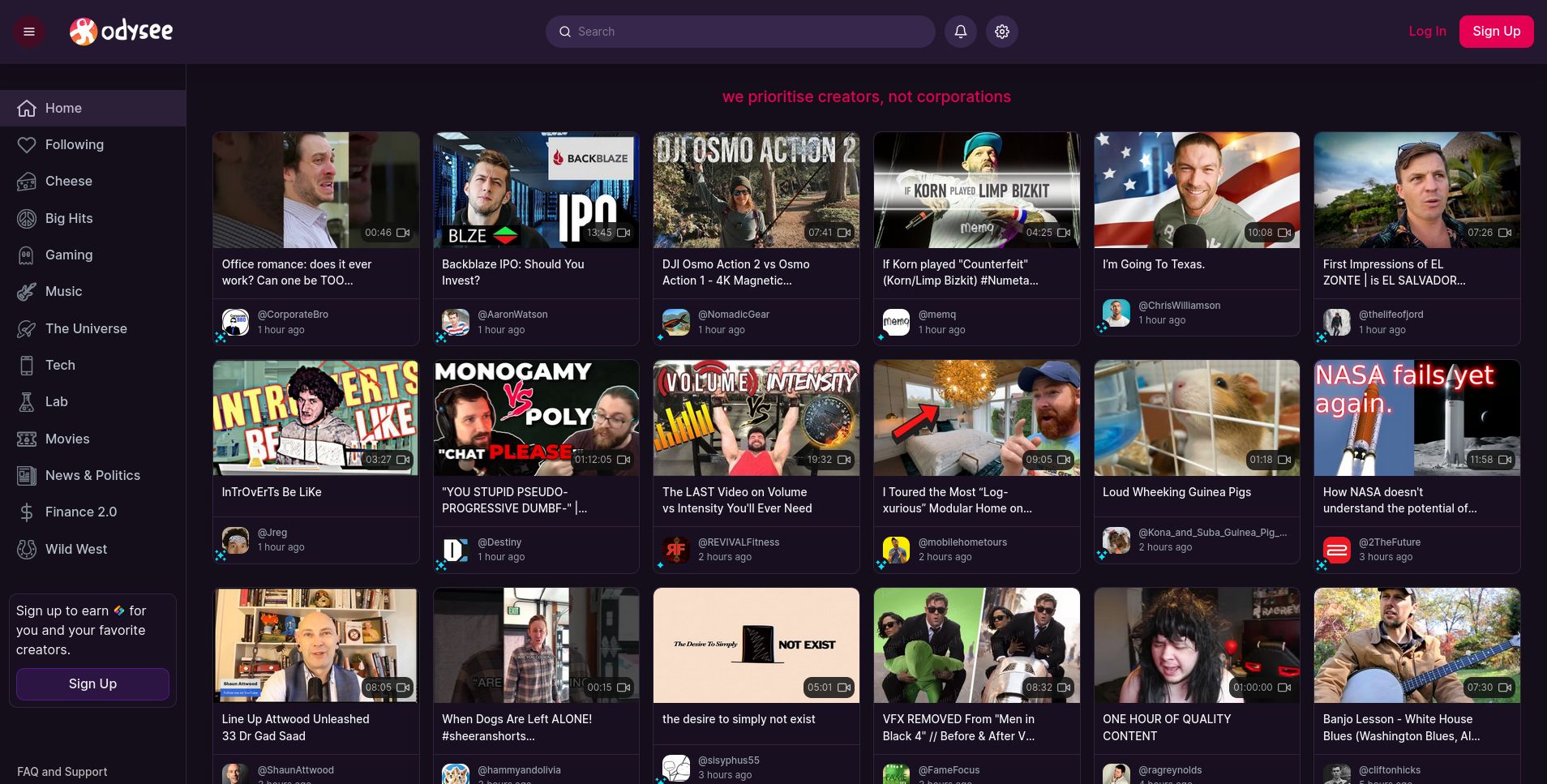Click the Music guitar icon
Image resolution: width=1547 pixels, height=784 pixels.
tap(27, 291)
